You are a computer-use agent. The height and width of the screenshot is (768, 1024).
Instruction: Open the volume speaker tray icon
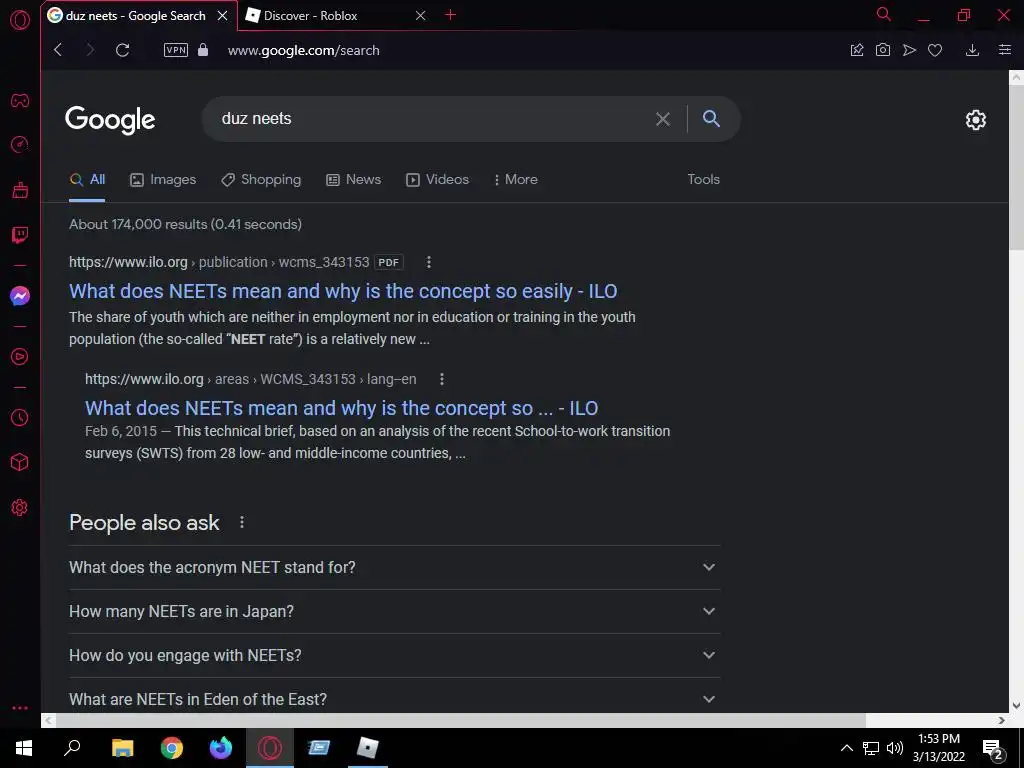tap(895, 748)
